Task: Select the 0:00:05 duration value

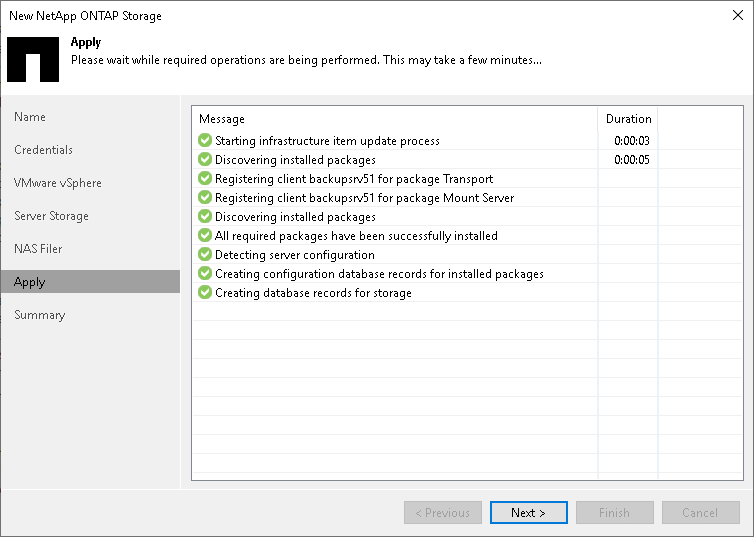Action: pos(632,160)
